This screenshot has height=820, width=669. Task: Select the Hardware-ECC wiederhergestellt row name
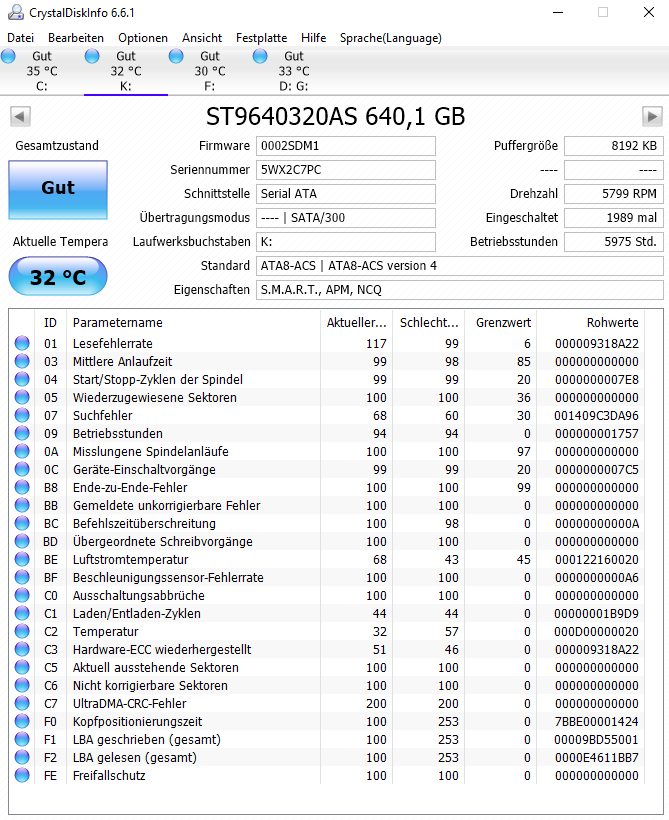(162, 650)
